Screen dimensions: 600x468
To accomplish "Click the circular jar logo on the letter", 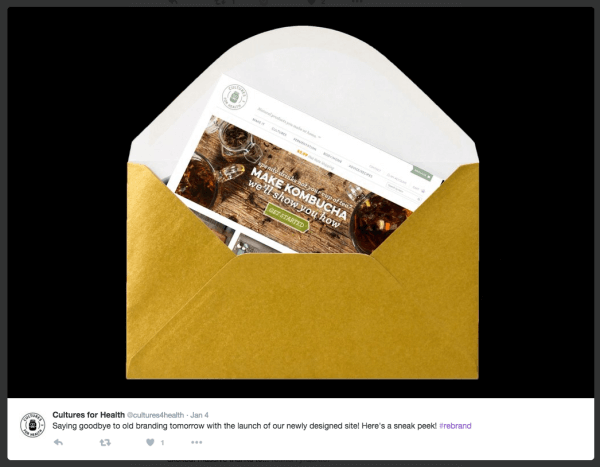I will point(235,97).
